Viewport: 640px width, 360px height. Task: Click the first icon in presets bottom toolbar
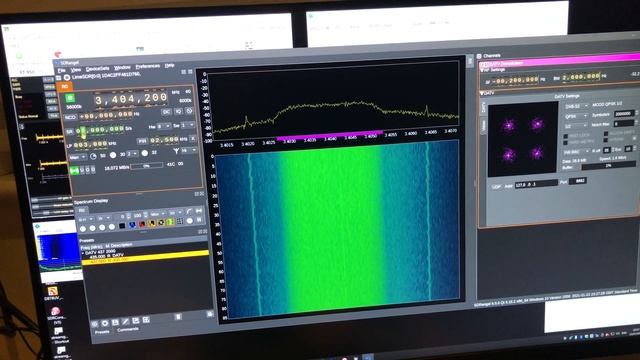94,324
